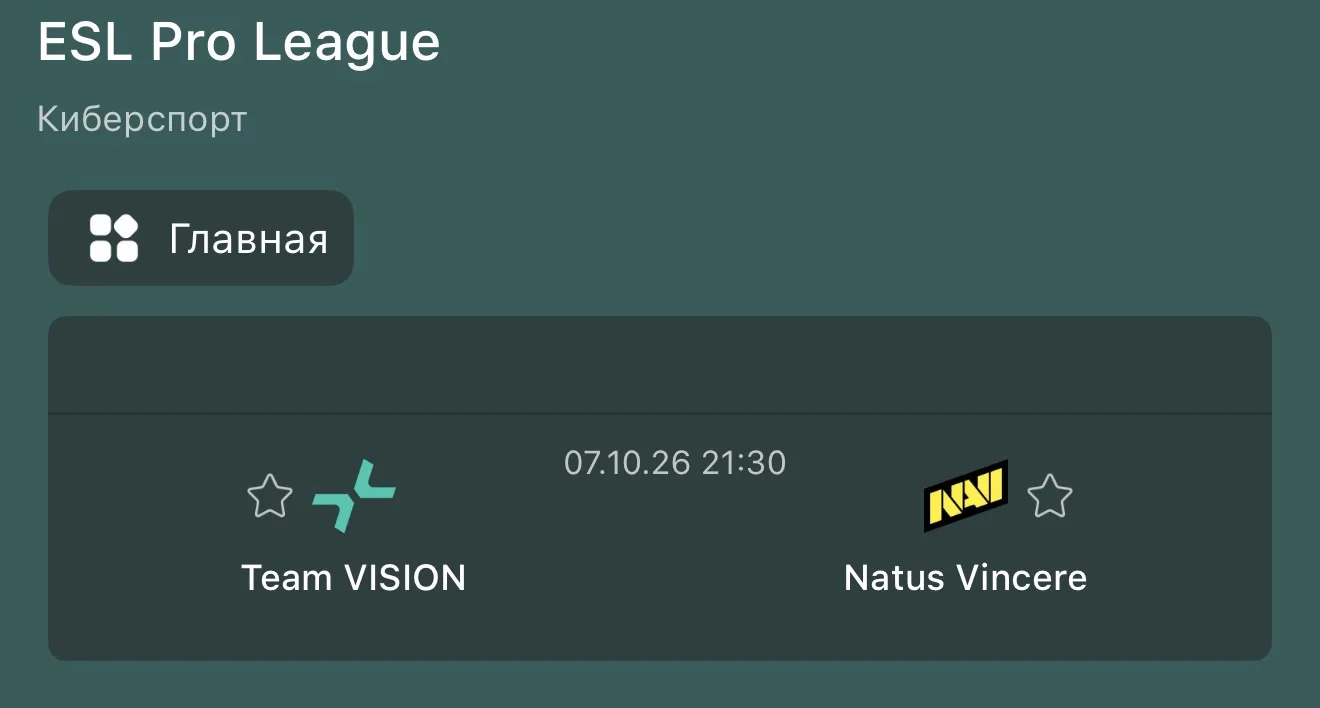Click the empty header strip of the match card
The width and height of the screenshot is (1320, 708).
(x=660, y=365)
